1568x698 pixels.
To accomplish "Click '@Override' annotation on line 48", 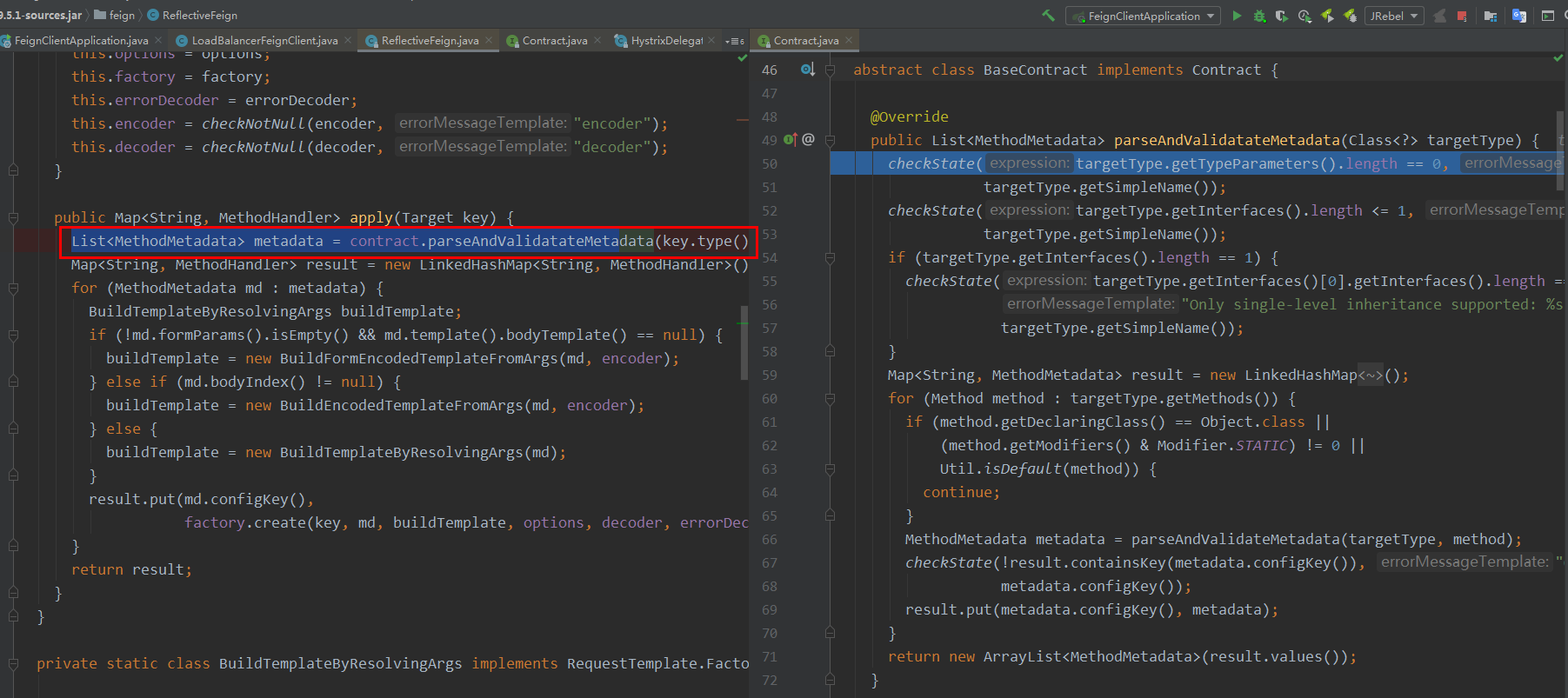I will click(x=909, y=116).
